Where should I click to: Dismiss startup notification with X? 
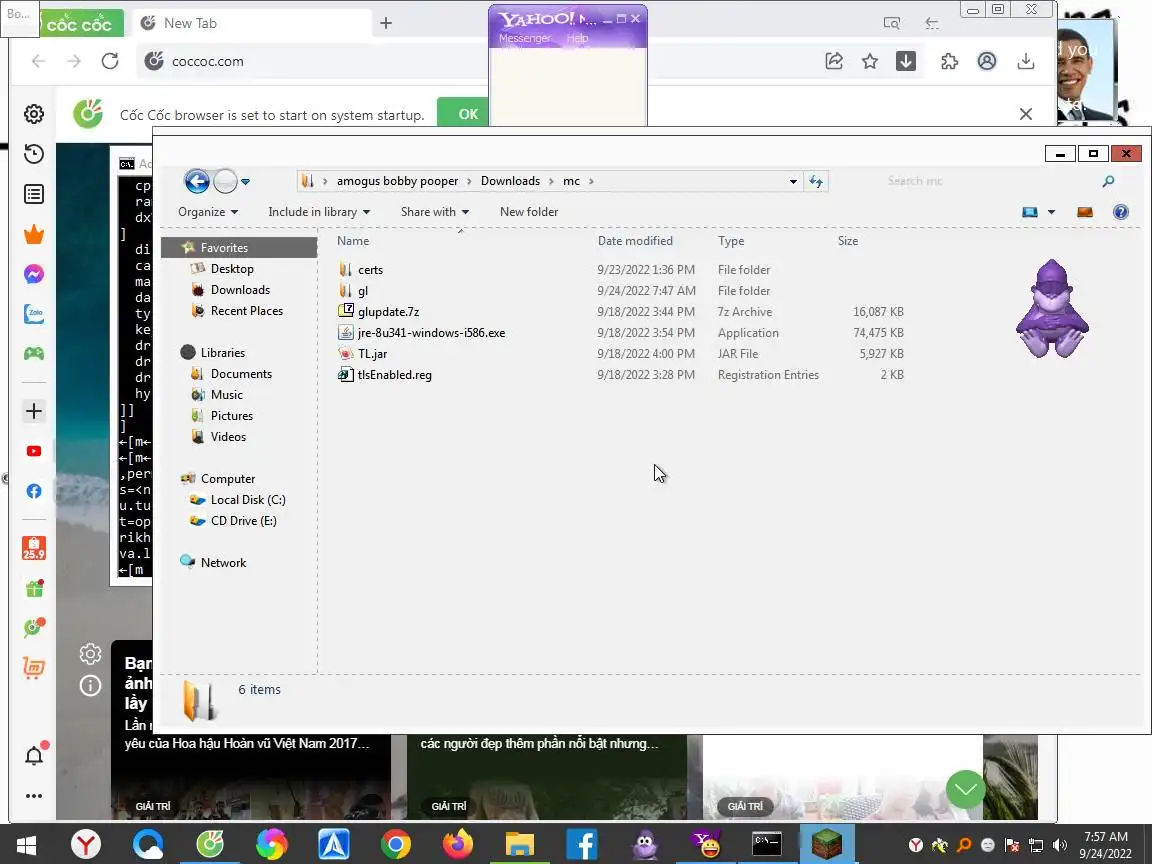point(1026,114)
